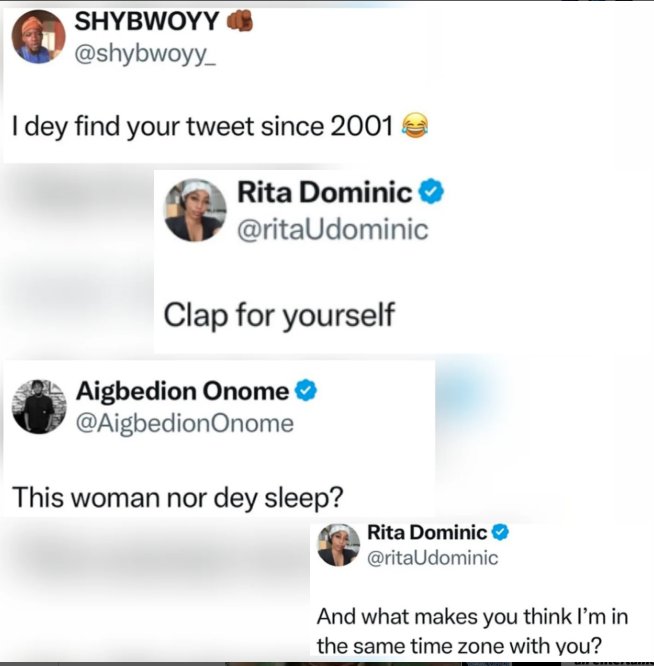Open SHYBWOYY's profile picture

pos(38,37)
